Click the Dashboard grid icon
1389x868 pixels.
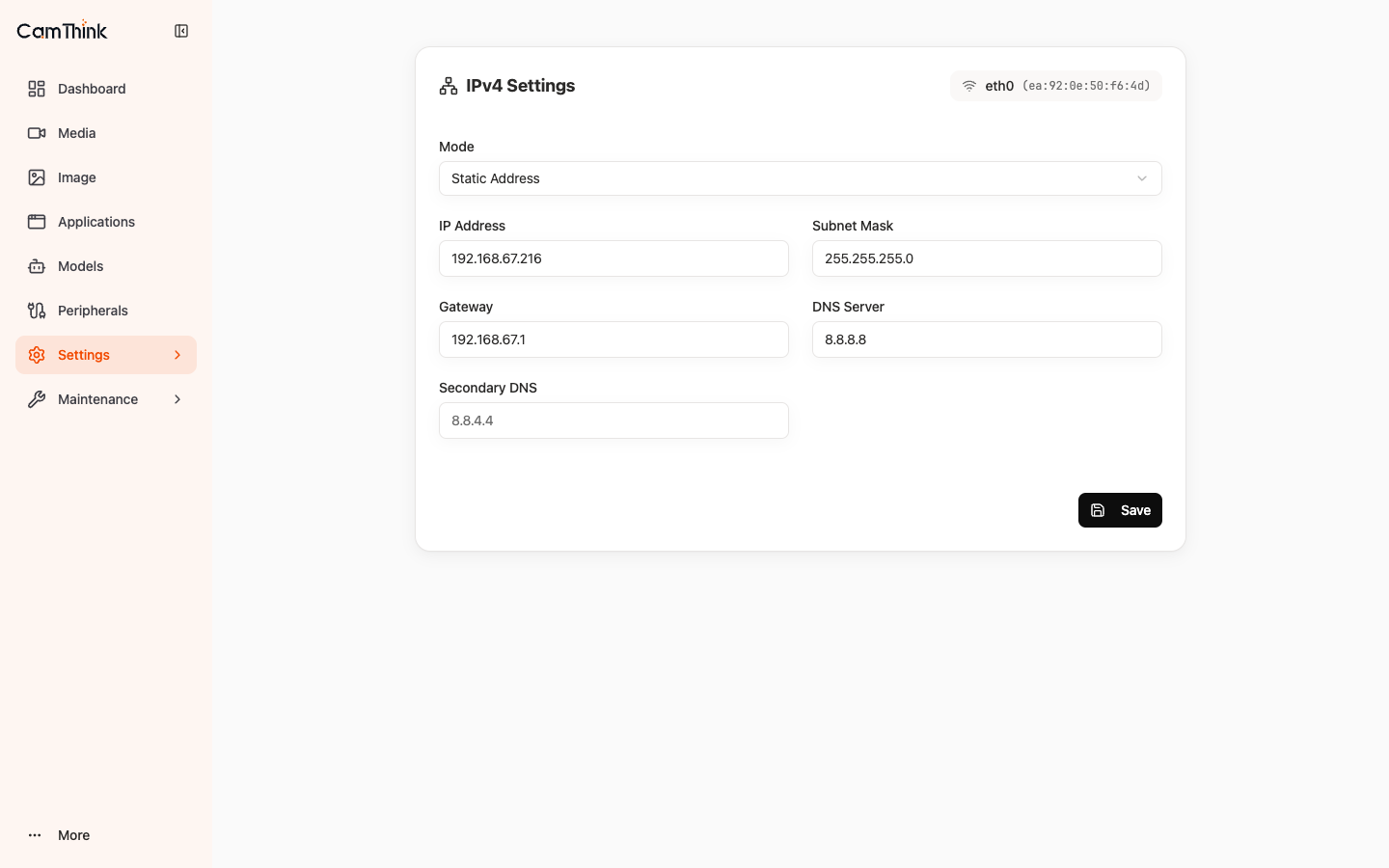(x=37, y=89)
